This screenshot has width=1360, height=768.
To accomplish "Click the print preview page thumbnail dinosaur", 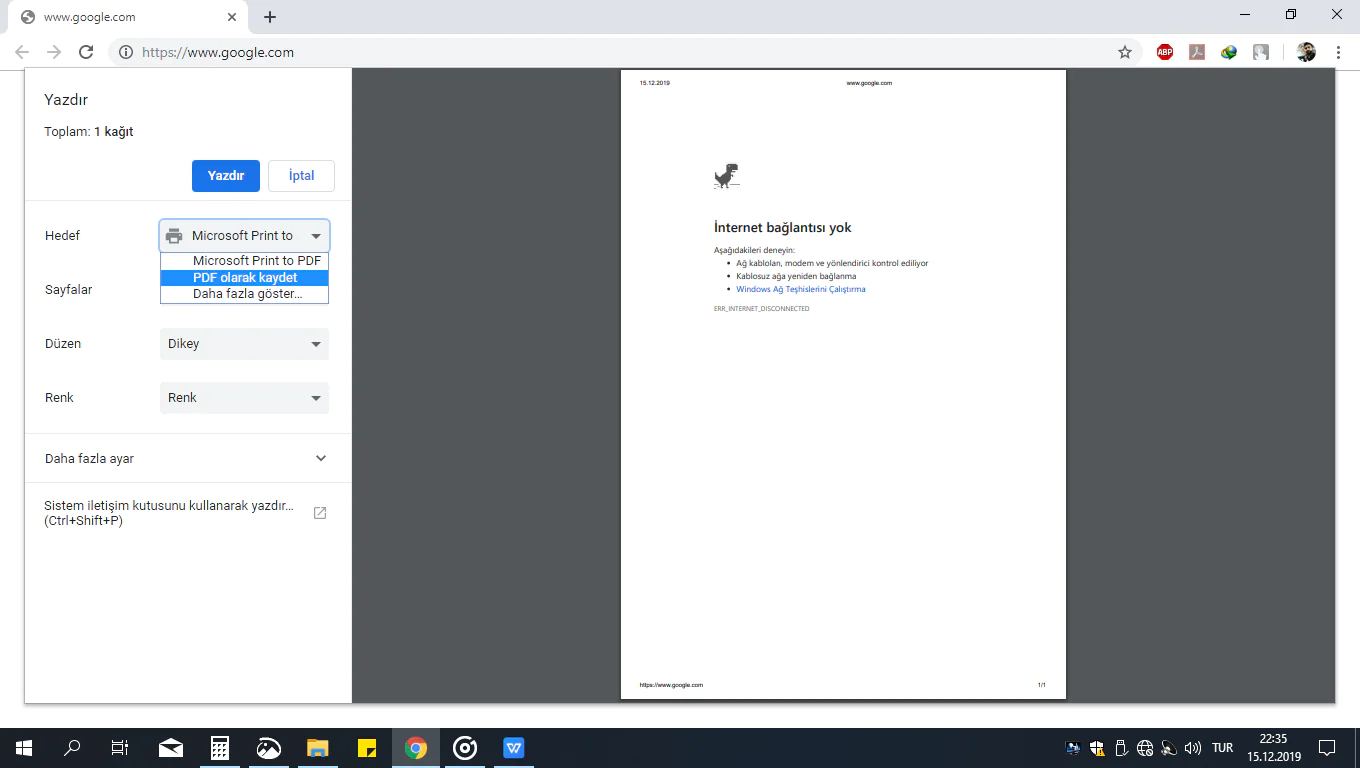I will pyautogui.click(x=726, y=176).
